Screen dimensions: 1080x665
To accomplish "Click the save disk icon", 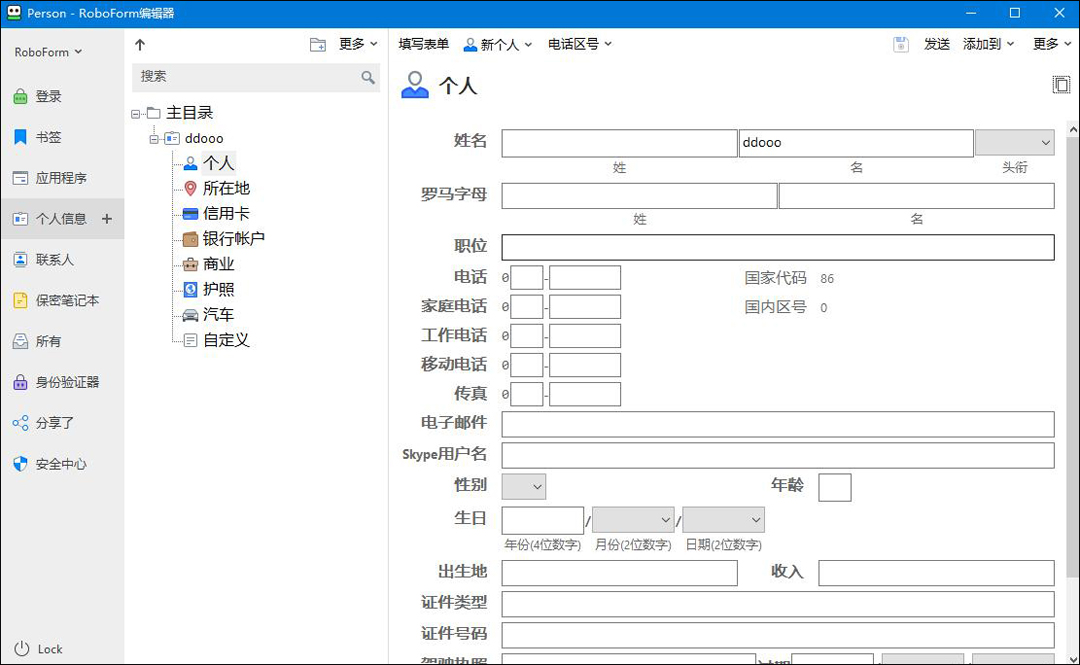I will [901, 45].
